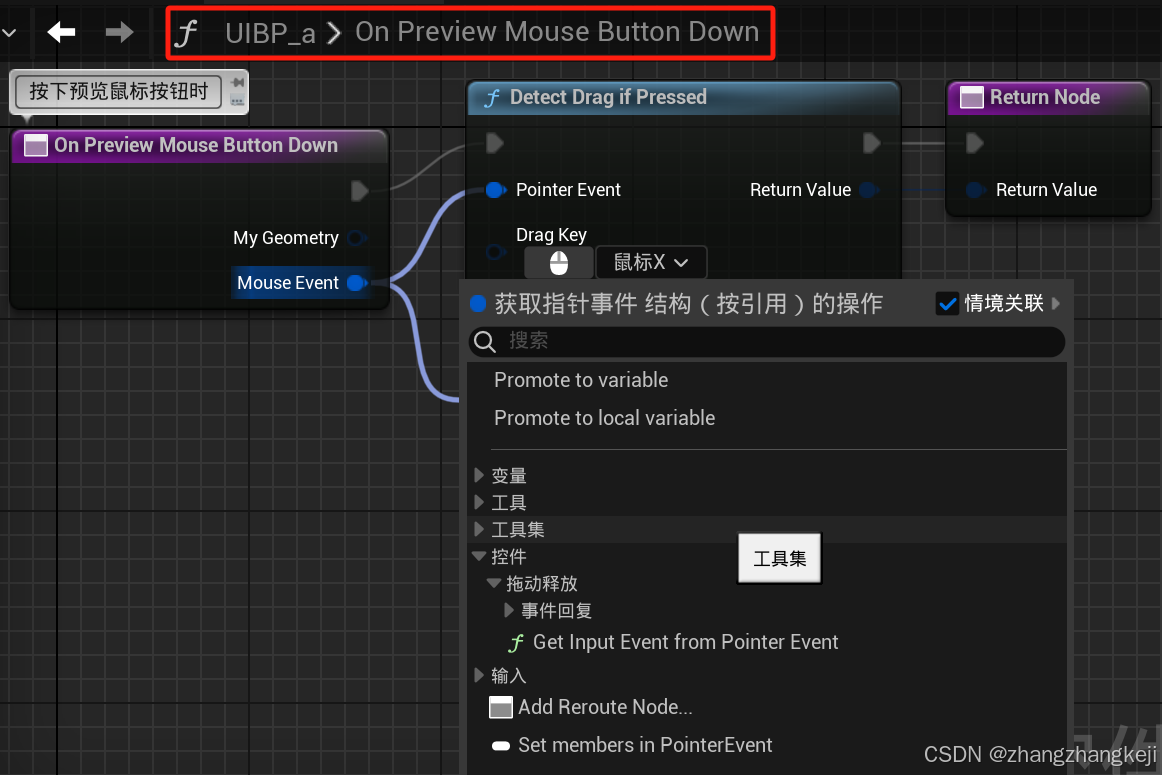The image size is (1162, 775).
Task: Expand the 事件回复 subcategory
Action: (x=508, y=610)
